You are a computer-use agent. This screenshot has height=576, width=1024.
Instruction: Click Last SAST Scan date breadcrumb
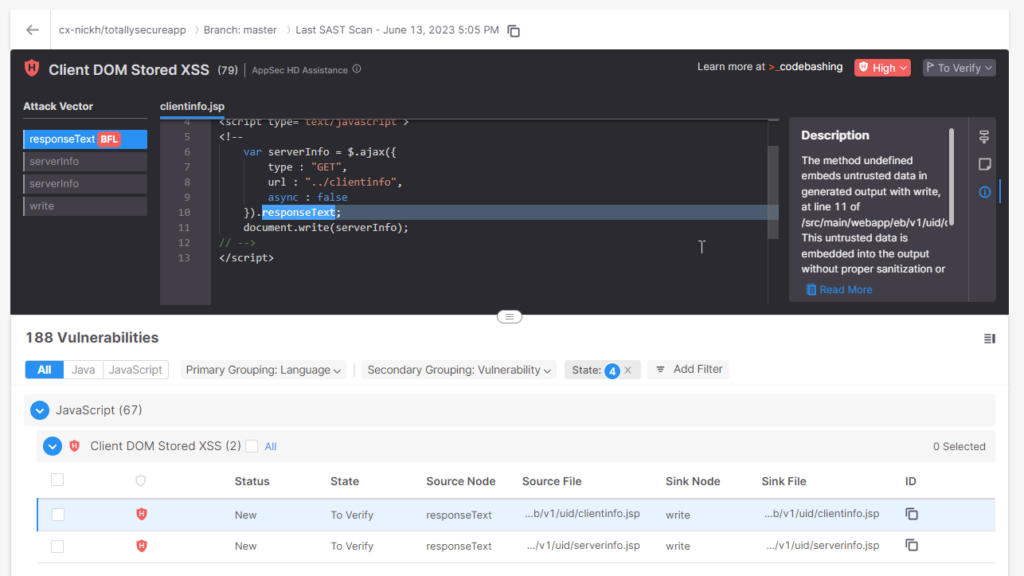tap(397, 30)
